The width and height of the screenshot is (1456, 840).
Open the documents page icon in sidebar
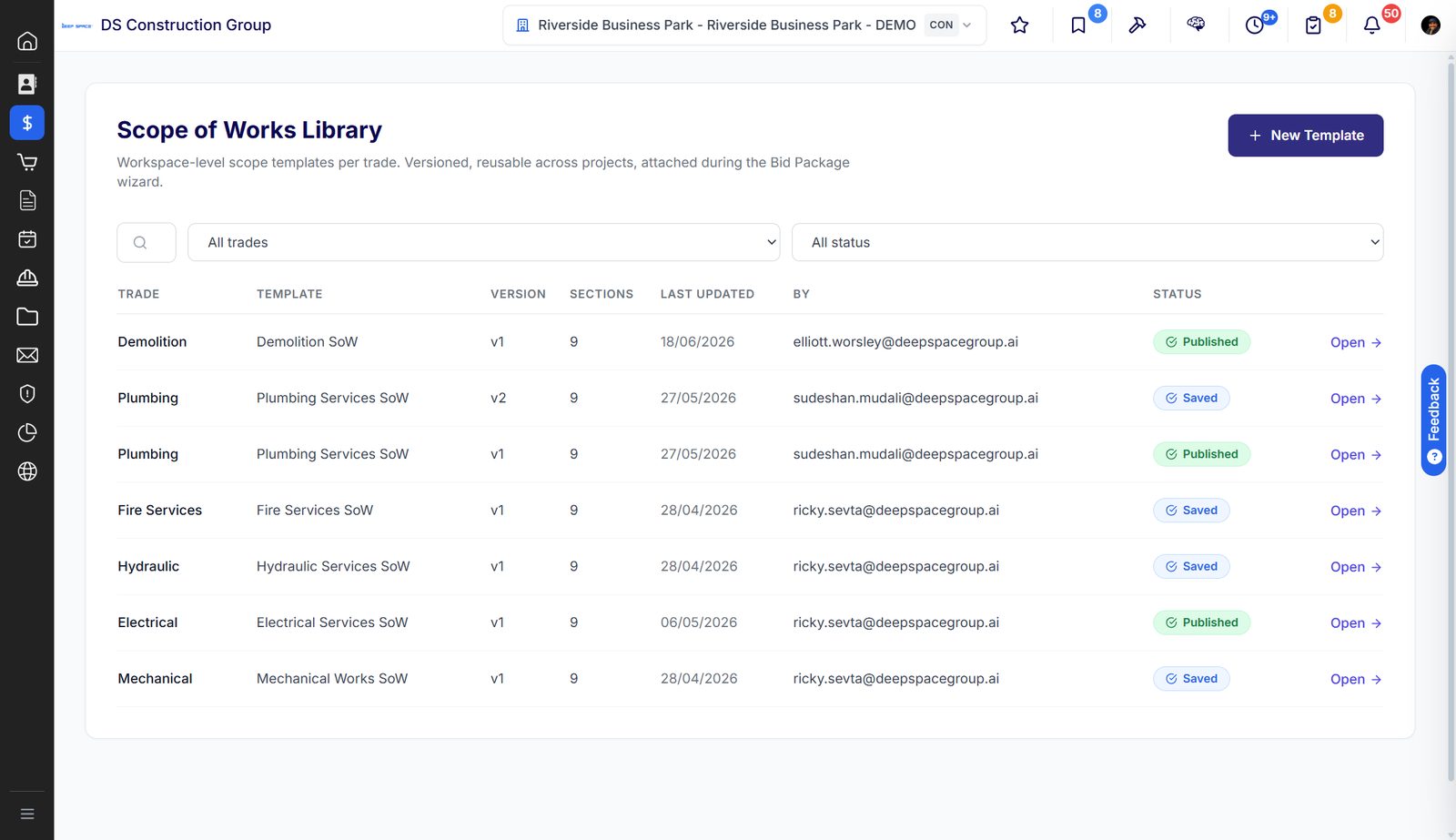click(x=27, y=200)
